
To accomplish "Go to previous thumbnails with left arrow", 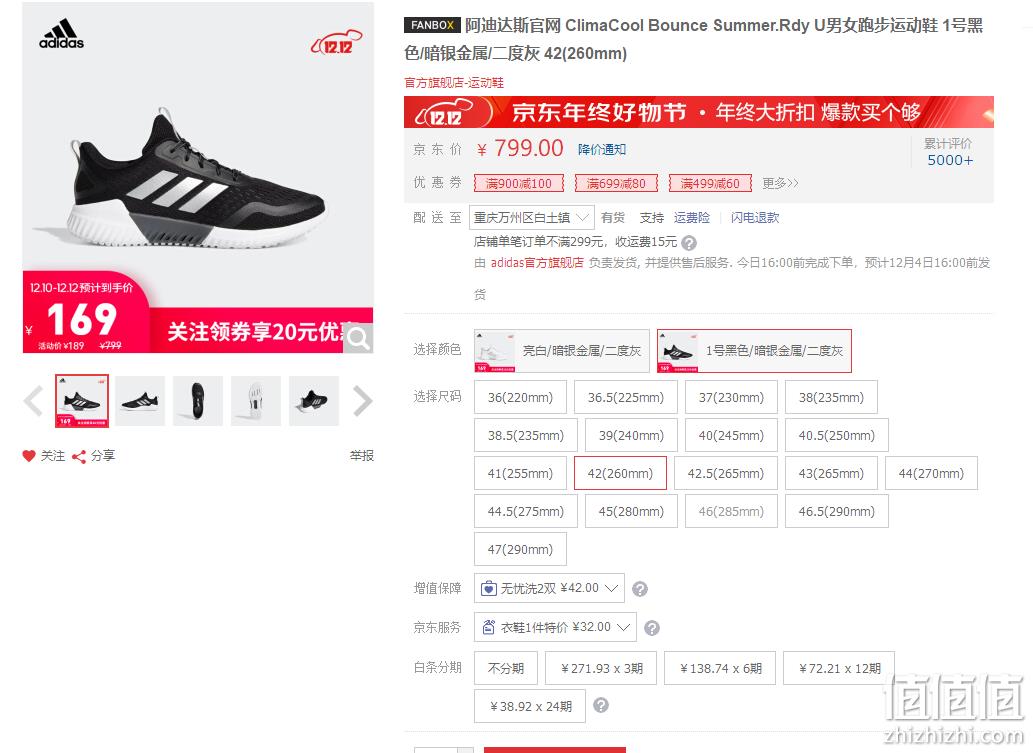I will pos(34,401).
